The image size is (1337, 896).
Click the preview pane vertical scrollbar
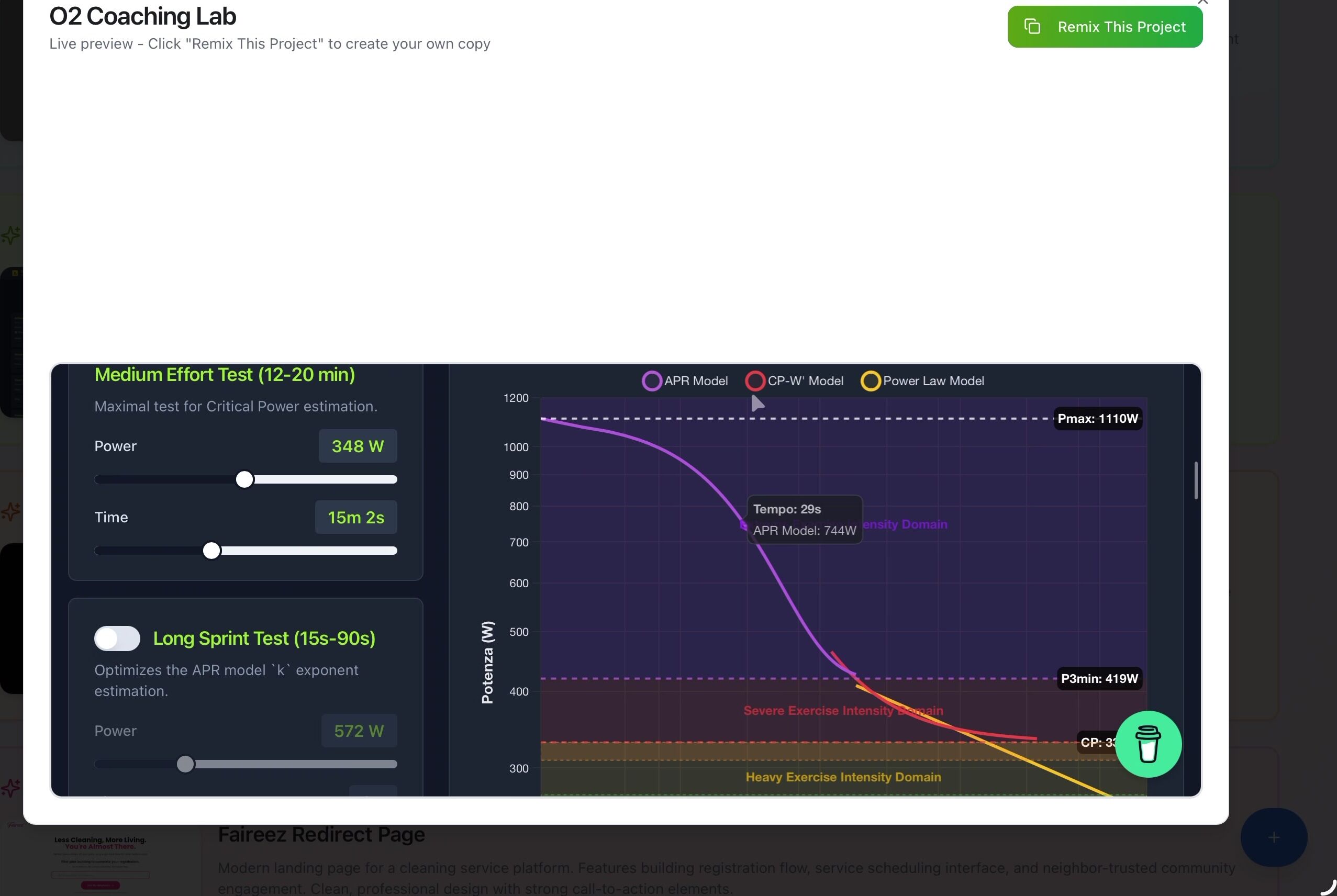[1195, 480]
